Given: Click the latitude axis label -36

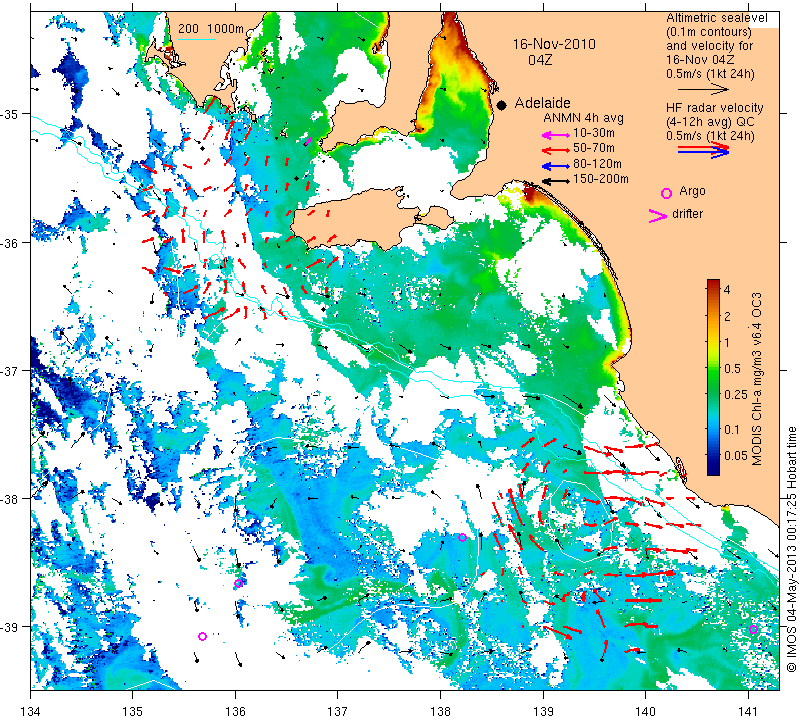Looking at the screenshot, I should point(10,242).
